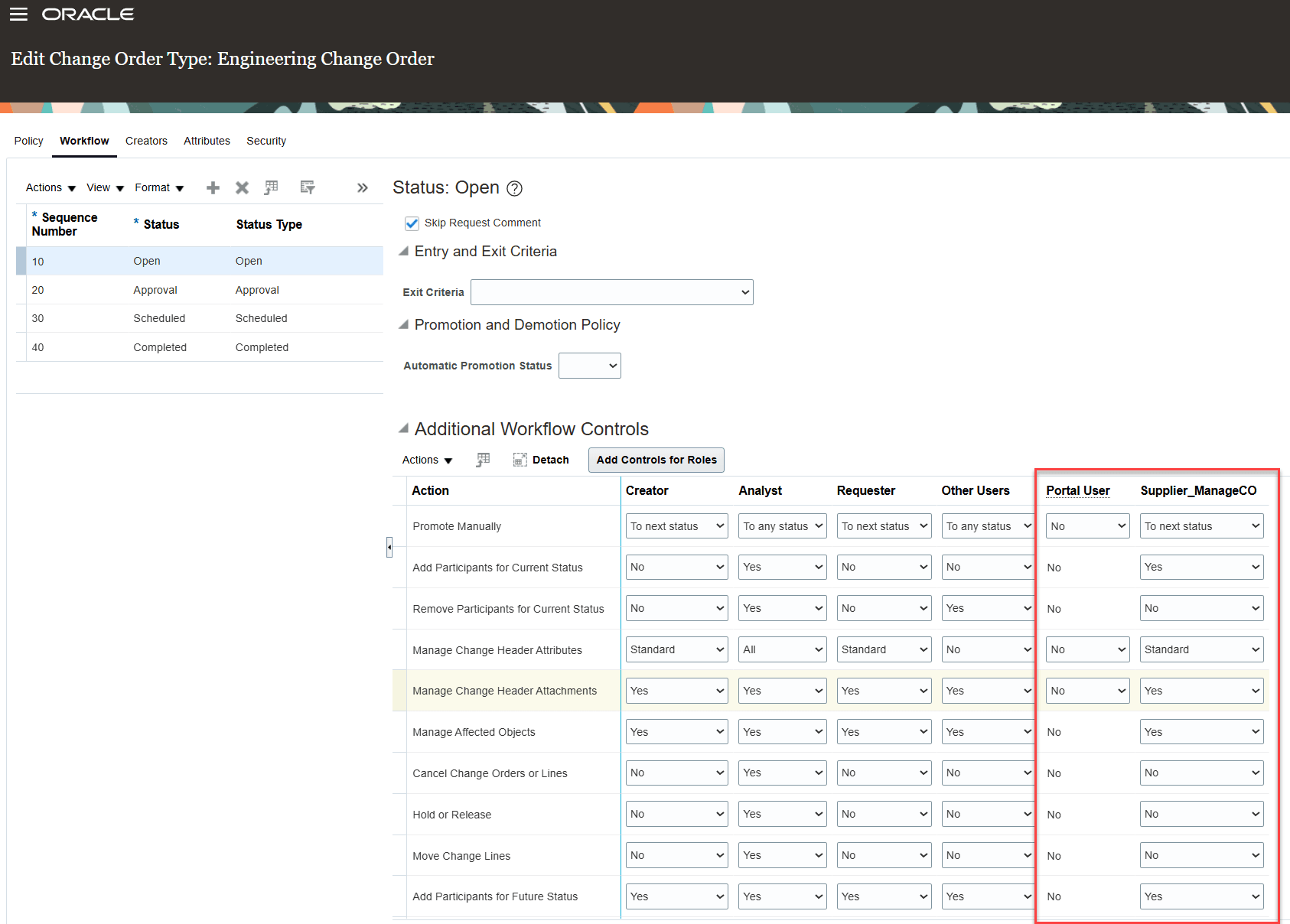Switch to the Security tab
This screenshot has height=924, width=1290.
(266, 141)
